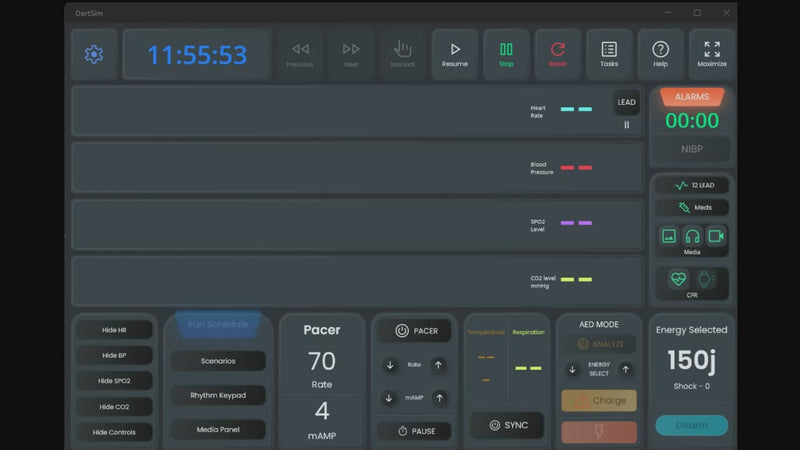800x450 pixels.
Task: Open the Scenarios menu
Action: (x=218, y=361)
